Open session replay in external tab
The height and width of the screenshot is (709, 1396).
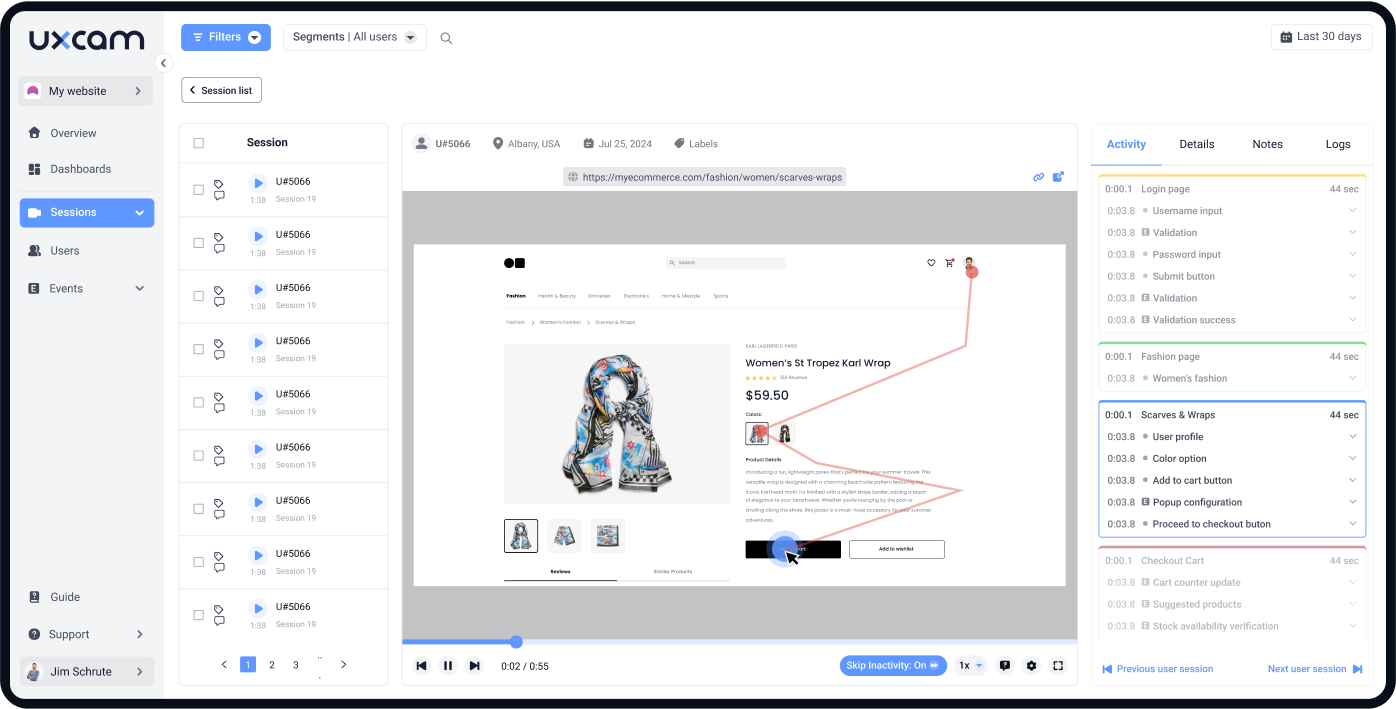tap(1058, 176)
